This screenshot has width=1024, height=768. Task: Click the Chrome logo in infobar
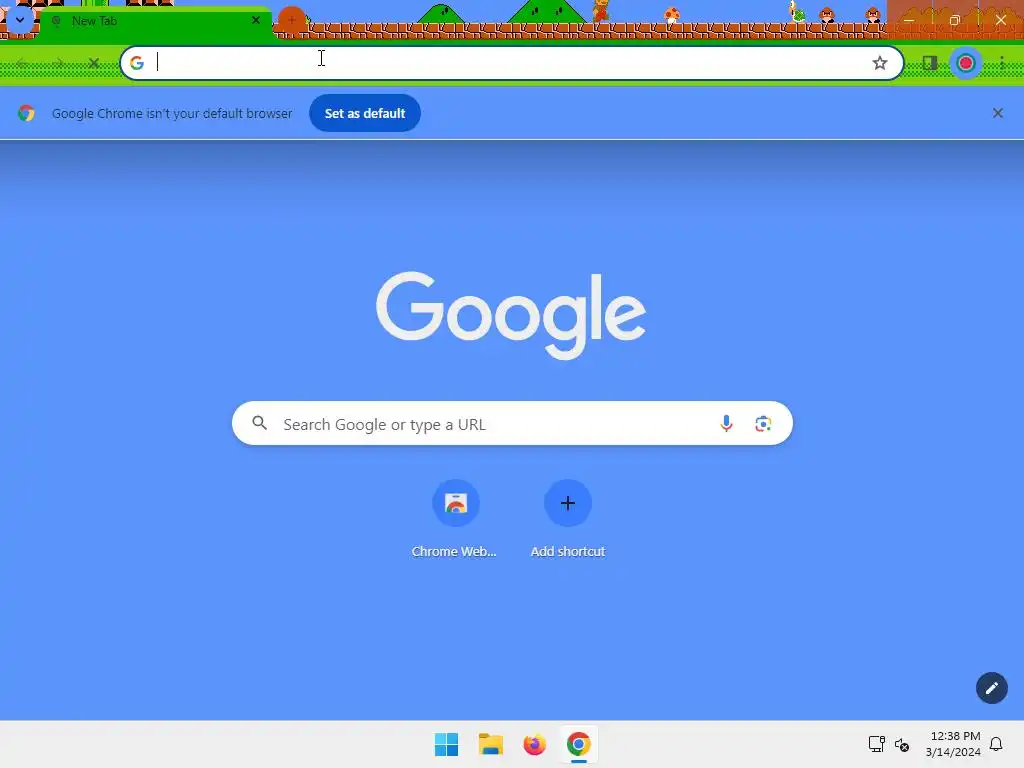click(26, 113)
